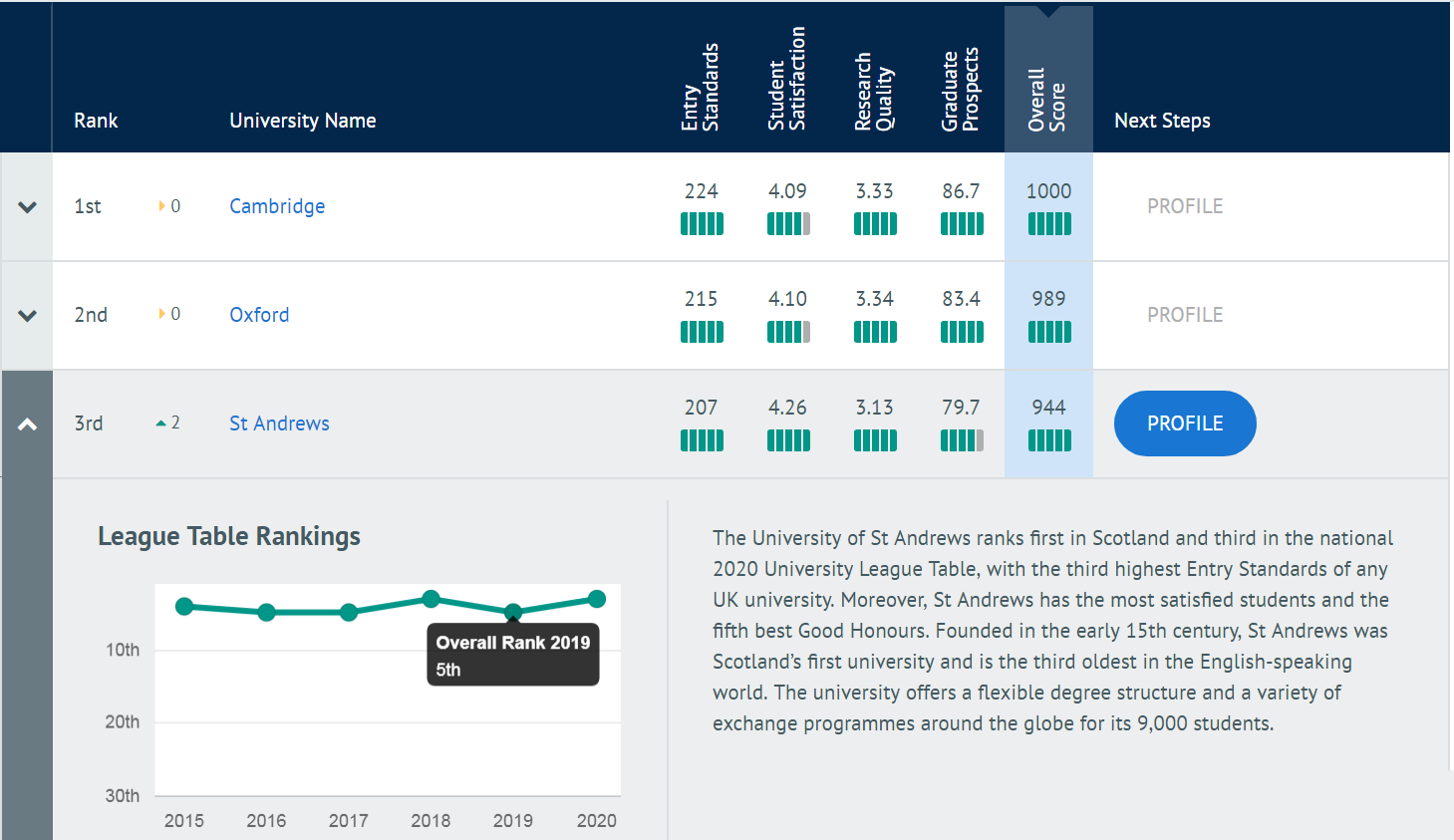Collapse the St Andrews row details

(x=27, y=424)
